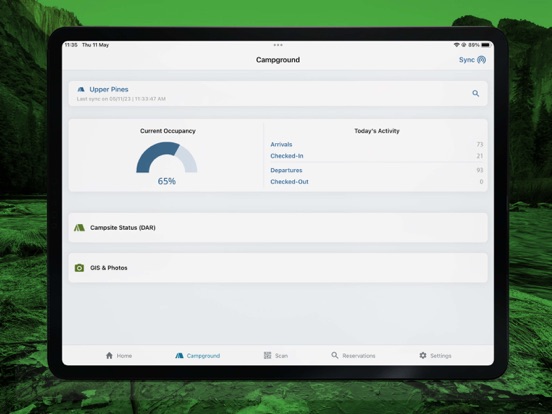
Task: Click the Scan QR code icon
Action: pyautogui.click(x=268, y=356)
